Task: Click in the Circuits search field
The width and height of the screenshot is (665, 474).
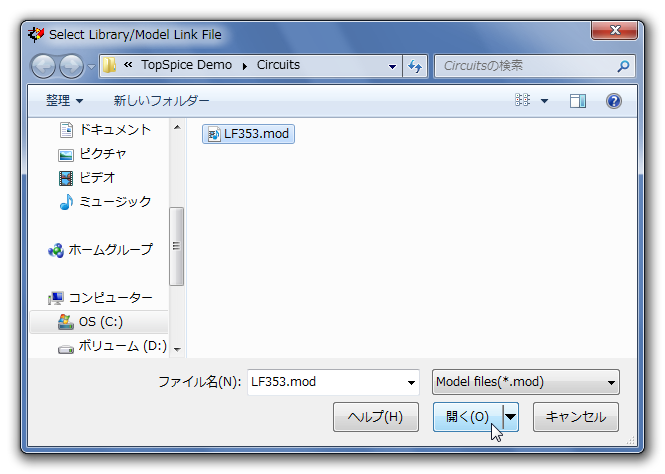Action: pyautogui.click(x=526, y=66)
